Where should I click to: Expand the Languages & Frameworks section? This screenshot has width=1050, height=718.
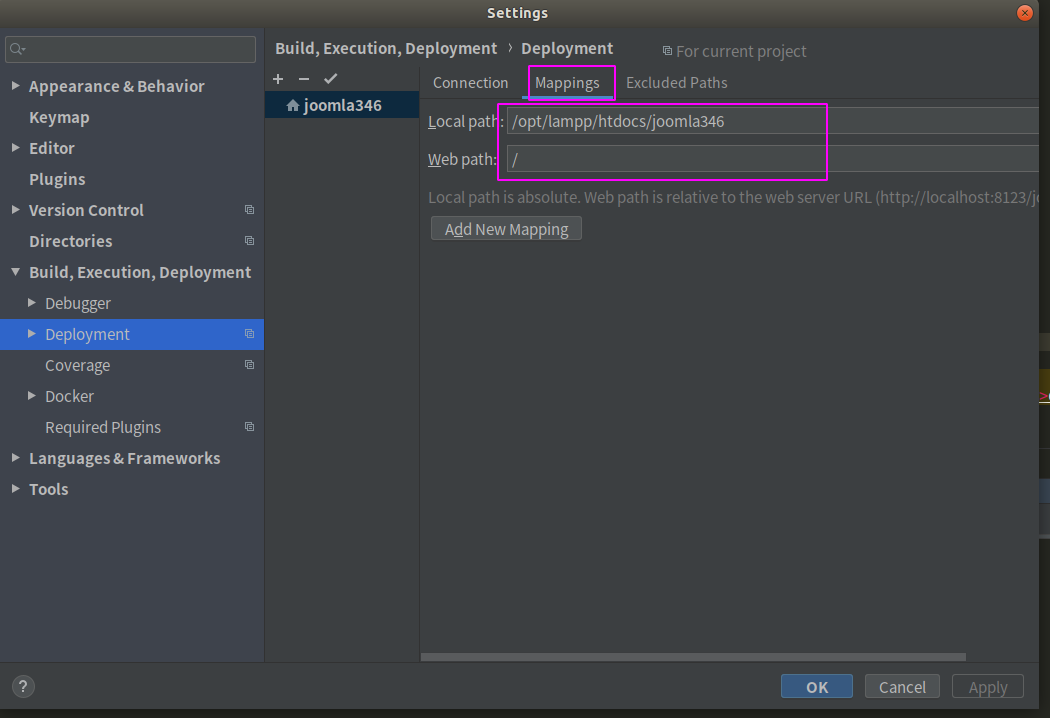coord(15,458)
